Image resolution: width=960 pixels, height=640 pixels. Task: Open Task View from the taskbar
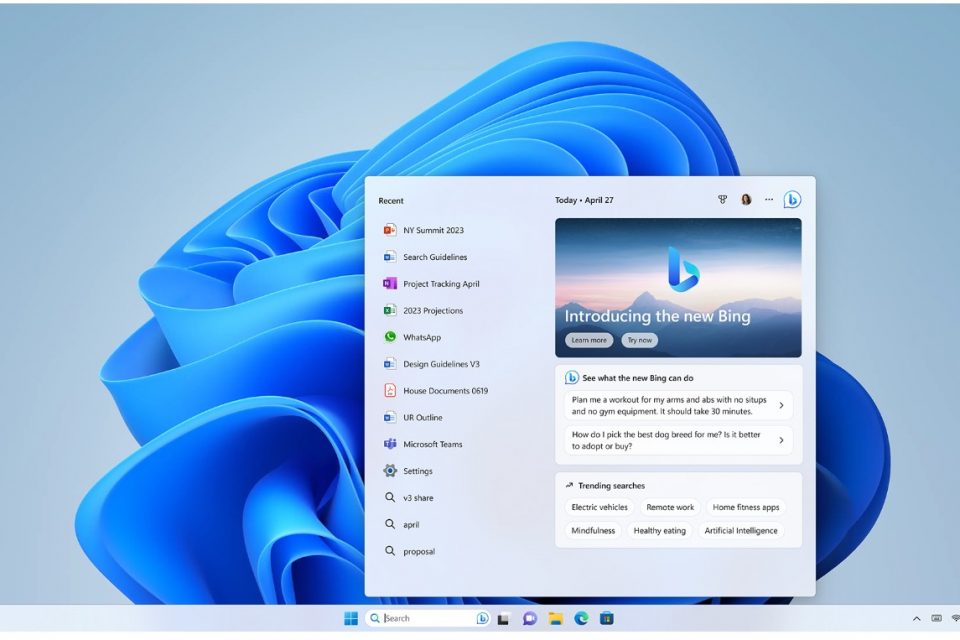503,619
